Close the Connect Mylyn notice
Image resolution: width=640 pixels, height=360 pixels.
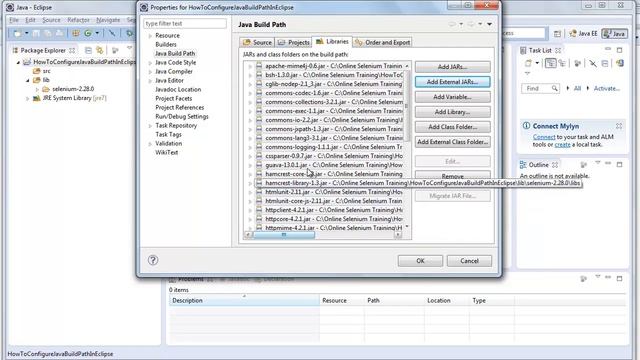tap(619, 126)
